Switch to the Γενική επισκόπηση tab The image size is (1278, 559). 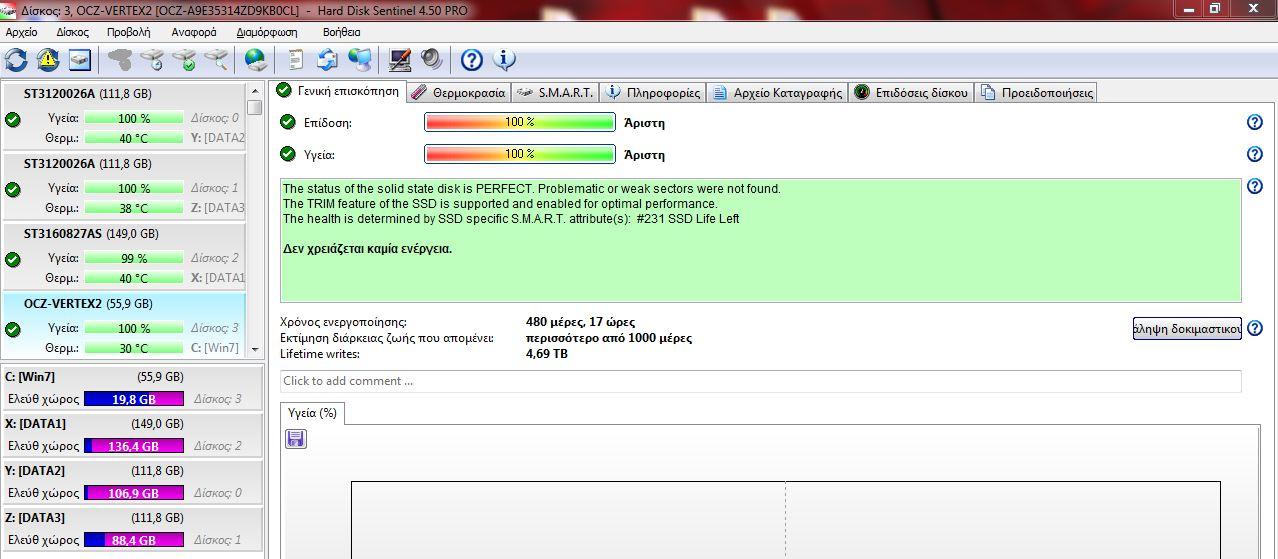pos(339,91)
